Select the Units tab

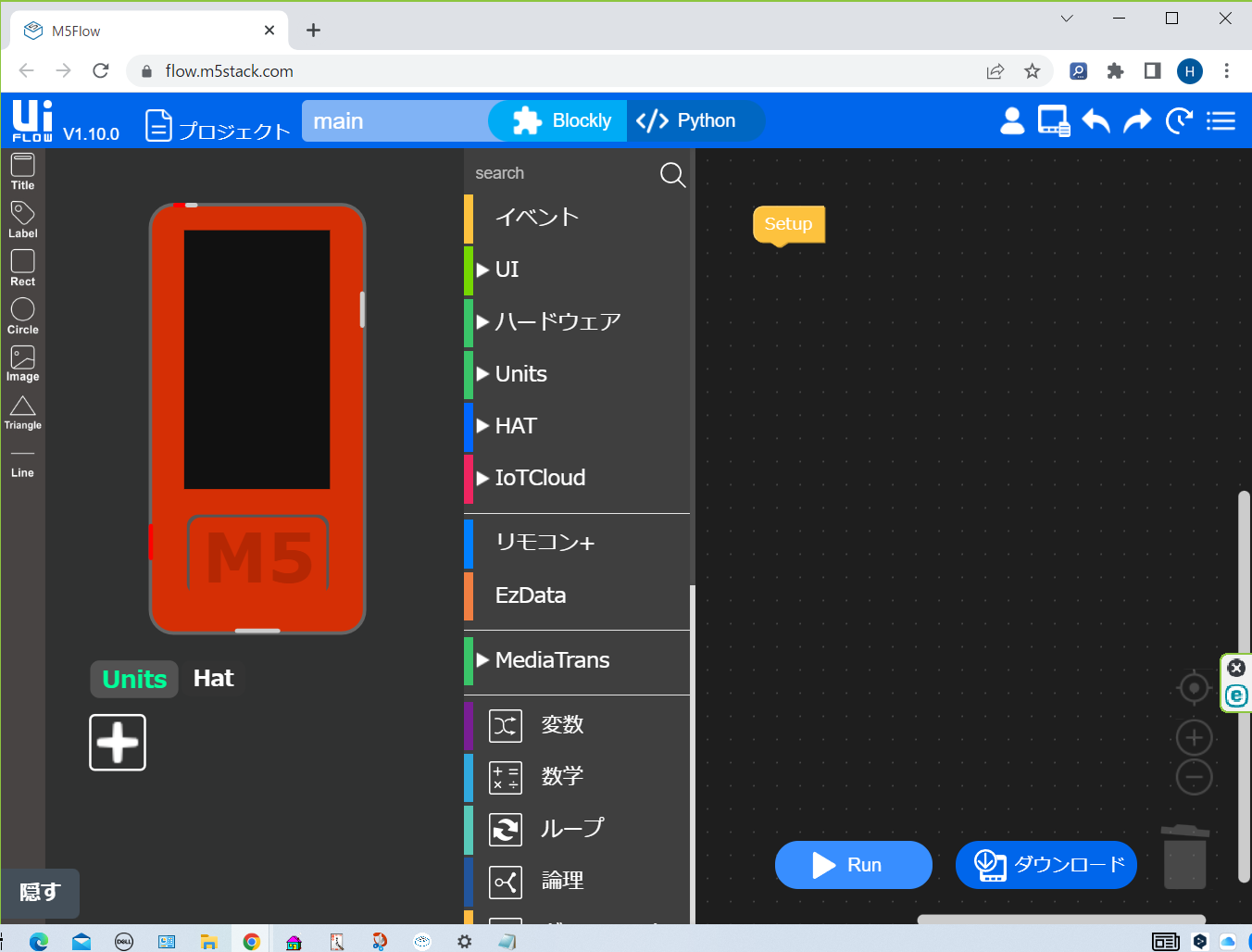[x=134, y=679]
